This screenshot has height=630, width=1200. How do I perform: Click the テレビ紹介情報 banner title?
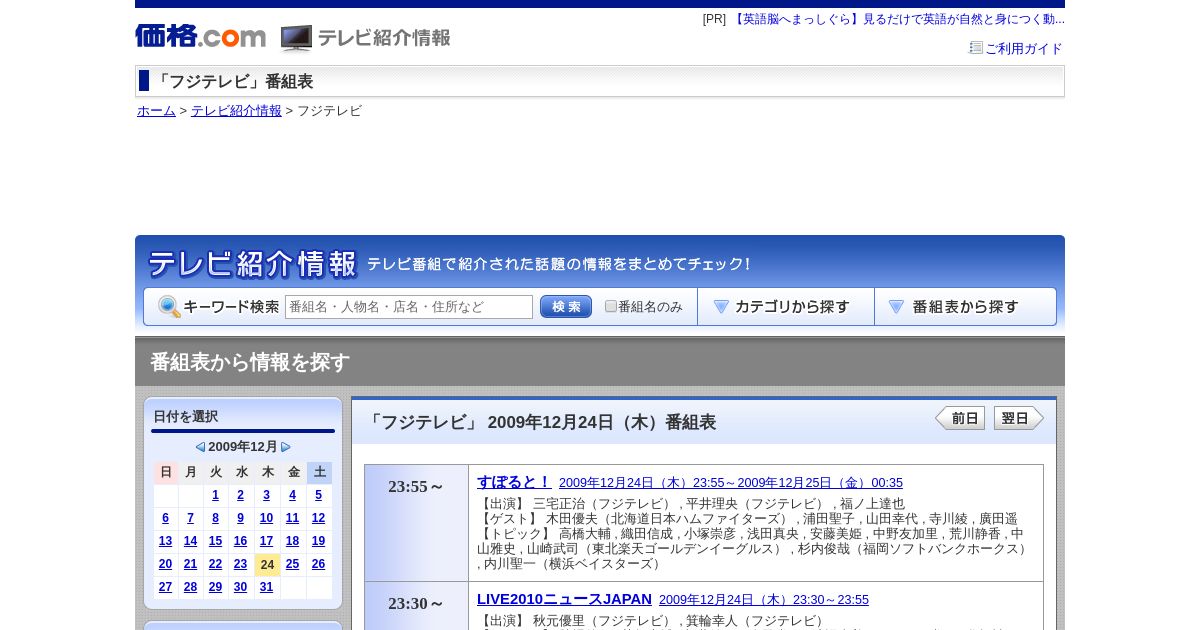click(252, 264)
